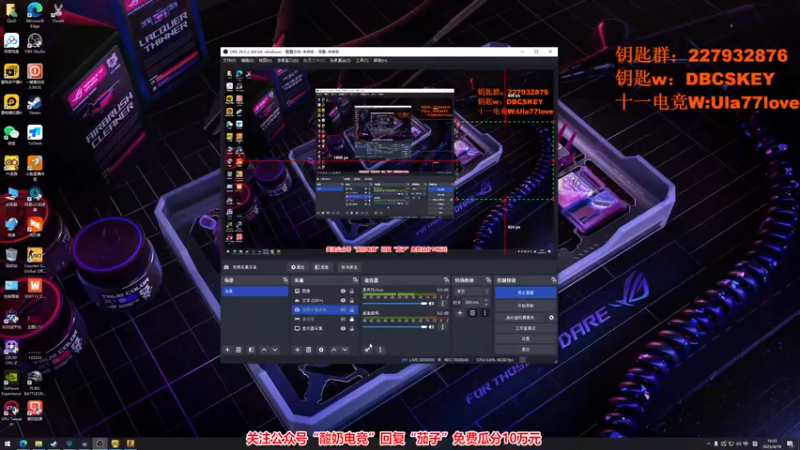This screenshot has width=800, height=450.
Task: Open scene filters icon in Scenes toolbar
Action: (x=251, y=349)
